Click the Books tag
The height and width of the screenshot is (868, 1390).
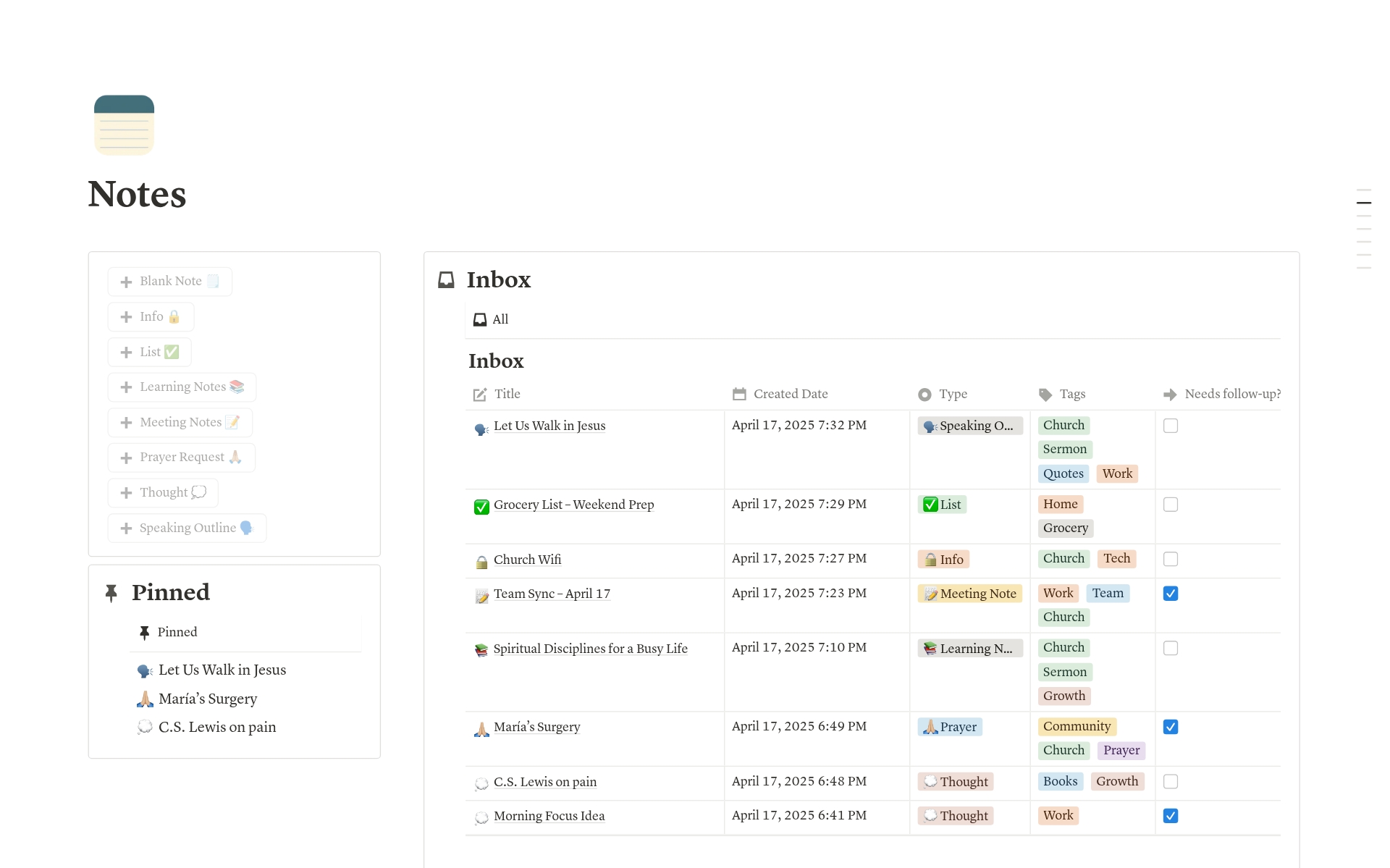pos(1060,781)
